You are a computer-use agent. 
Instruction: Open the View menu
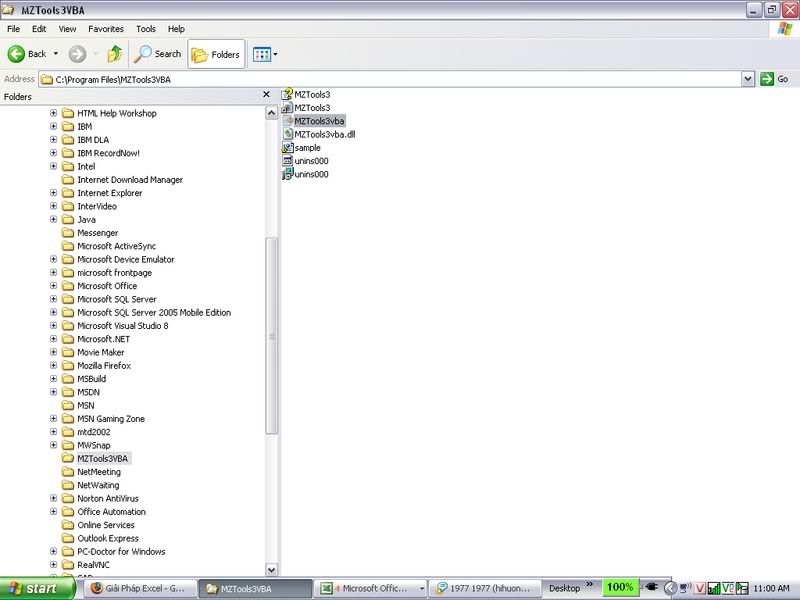pos(67,29)
